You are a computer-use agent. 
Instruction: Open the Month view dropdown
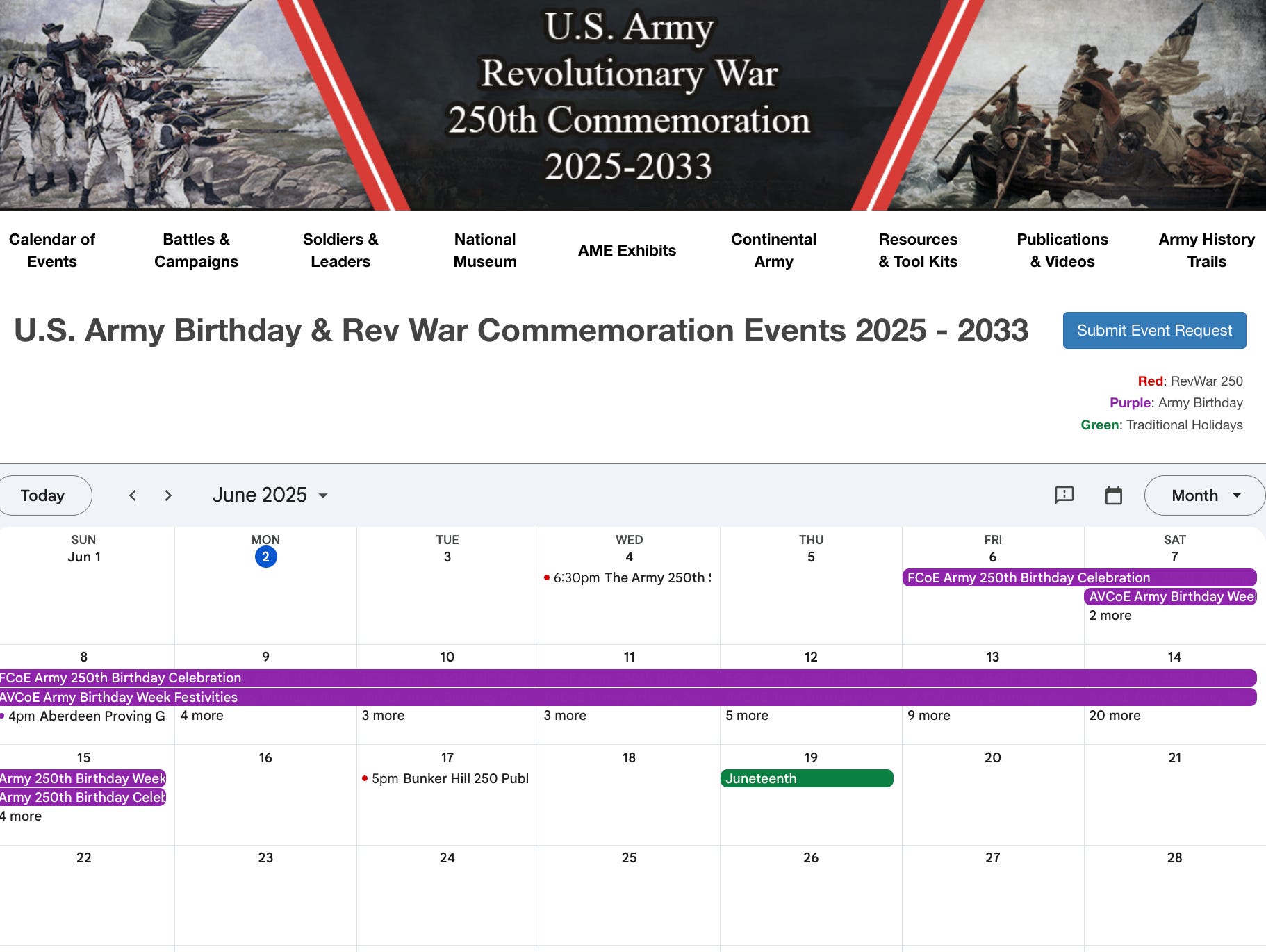(x=1204, y=495)
